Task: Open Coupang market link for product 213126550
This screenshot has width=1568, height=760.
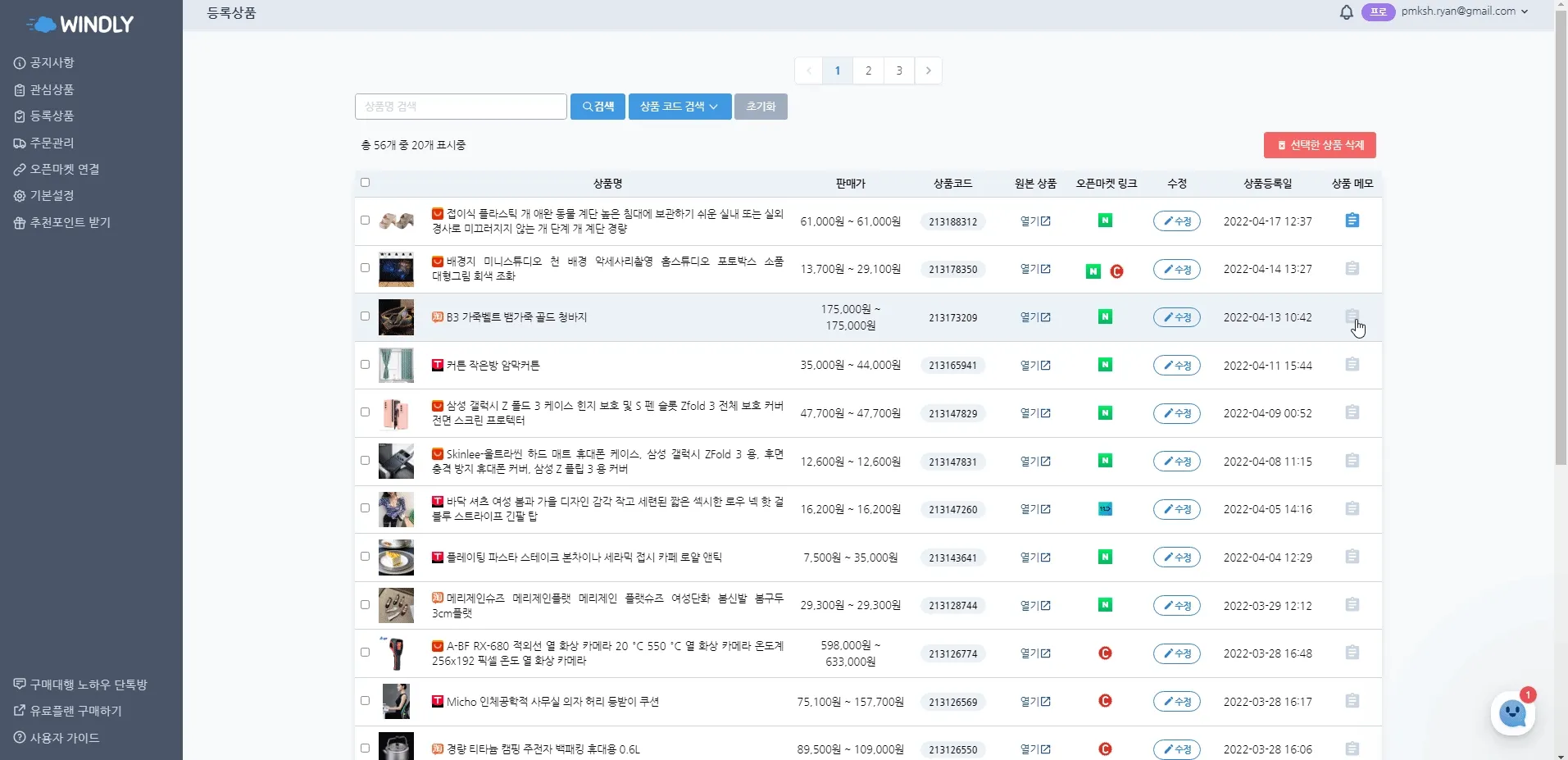Action: tap(1105, 749)
